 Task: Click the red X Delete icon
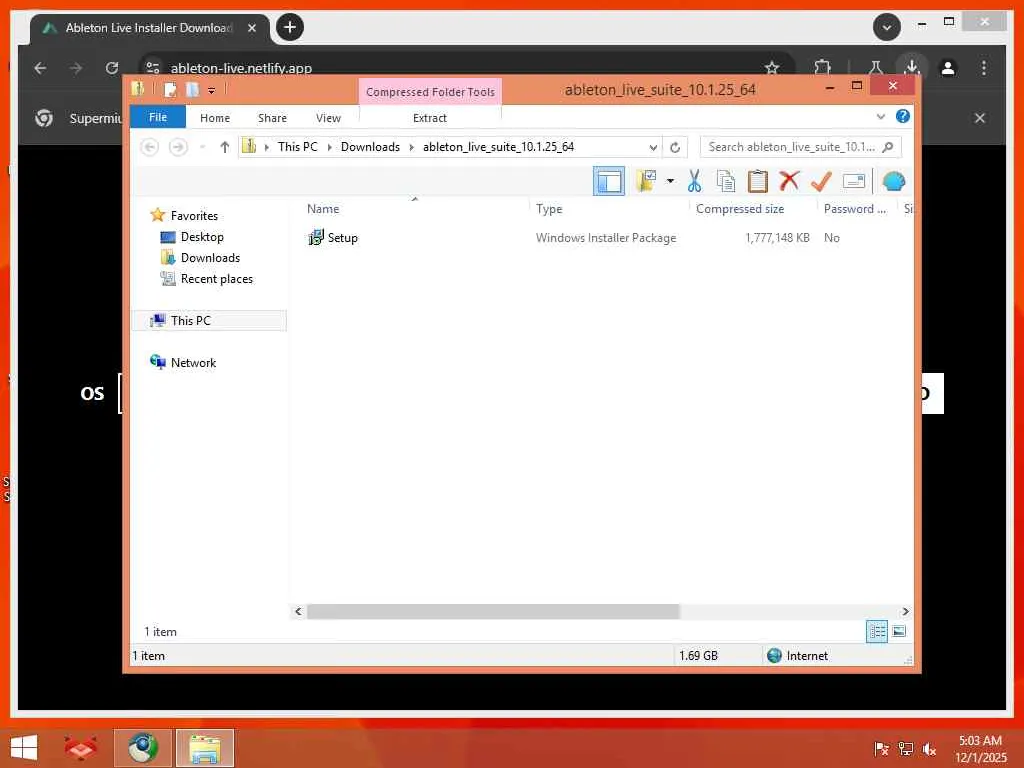789,180
